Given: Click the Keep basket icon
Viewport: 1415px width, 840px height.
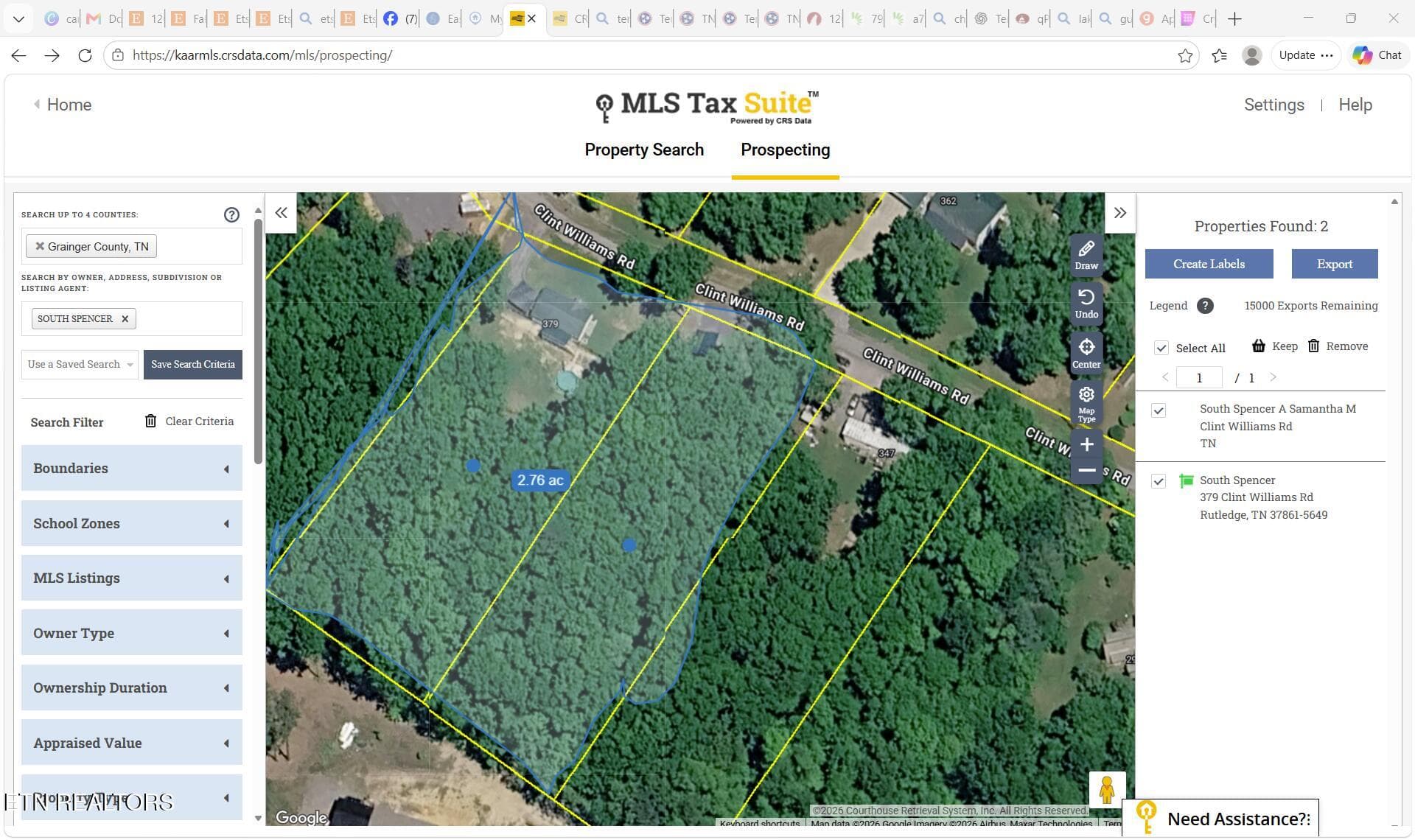Looking at the screenshot, I should 1259,346.
